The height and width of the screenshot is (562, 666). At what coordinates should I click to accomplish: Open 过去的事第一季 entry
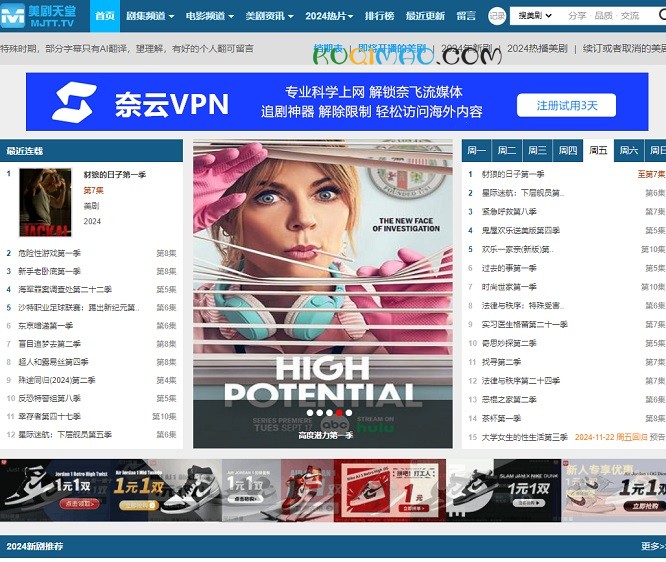(x=509, y=268)
